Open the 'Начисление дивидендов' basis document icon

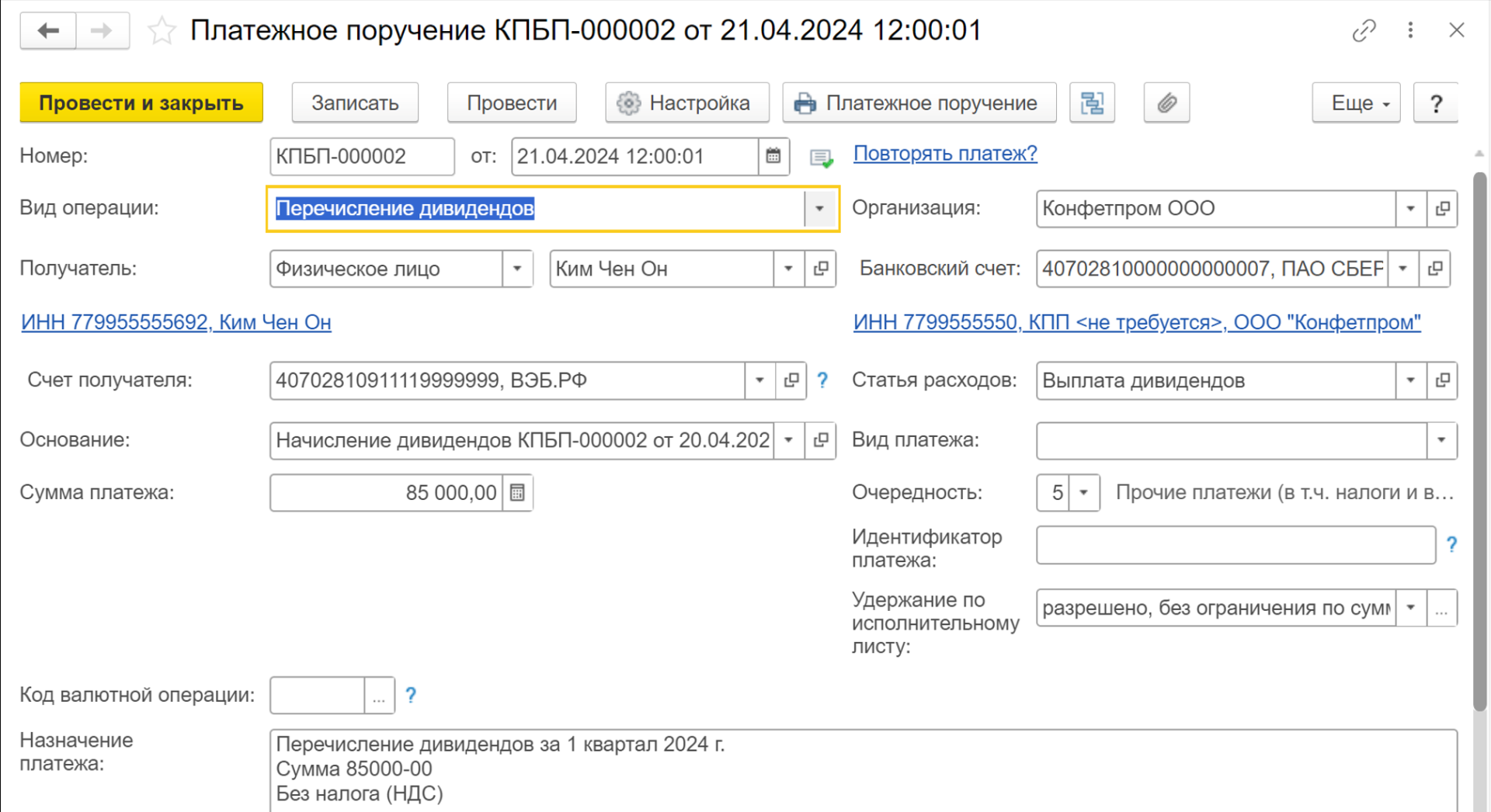820,440
